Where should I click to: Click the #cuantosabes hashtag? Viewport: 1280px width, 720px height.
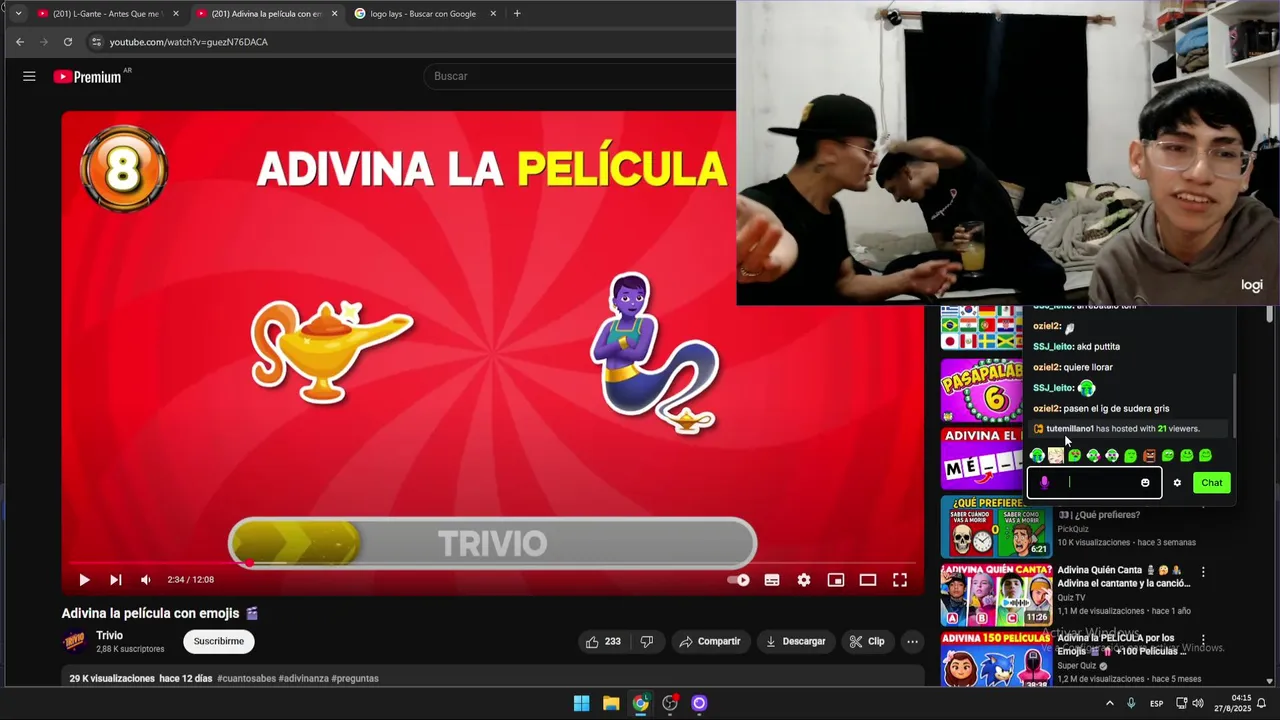(x=246, y=678)
